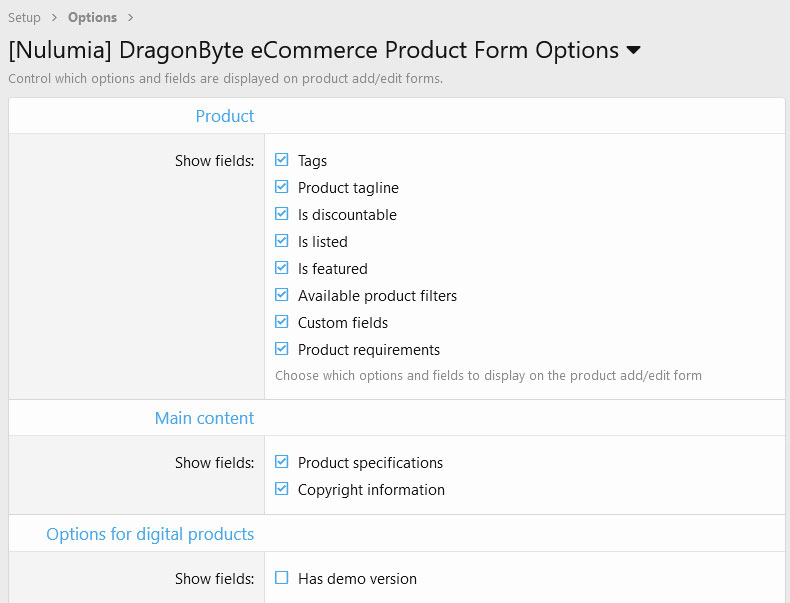This screenshot has height=603, width=790.
Task: Toggle Copyright information checkbox
Action: coord(282,489)
